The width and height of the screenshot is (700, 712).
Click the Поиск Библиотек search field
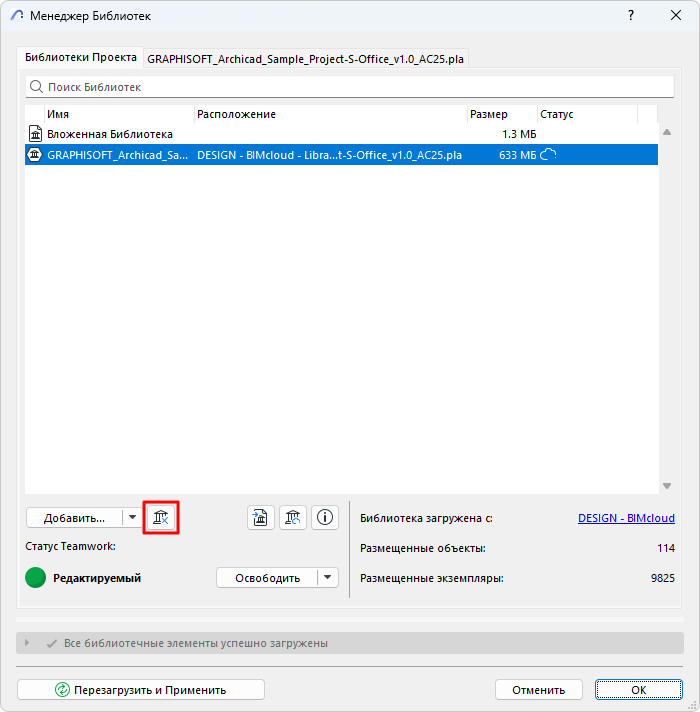[x=350, y=86]
